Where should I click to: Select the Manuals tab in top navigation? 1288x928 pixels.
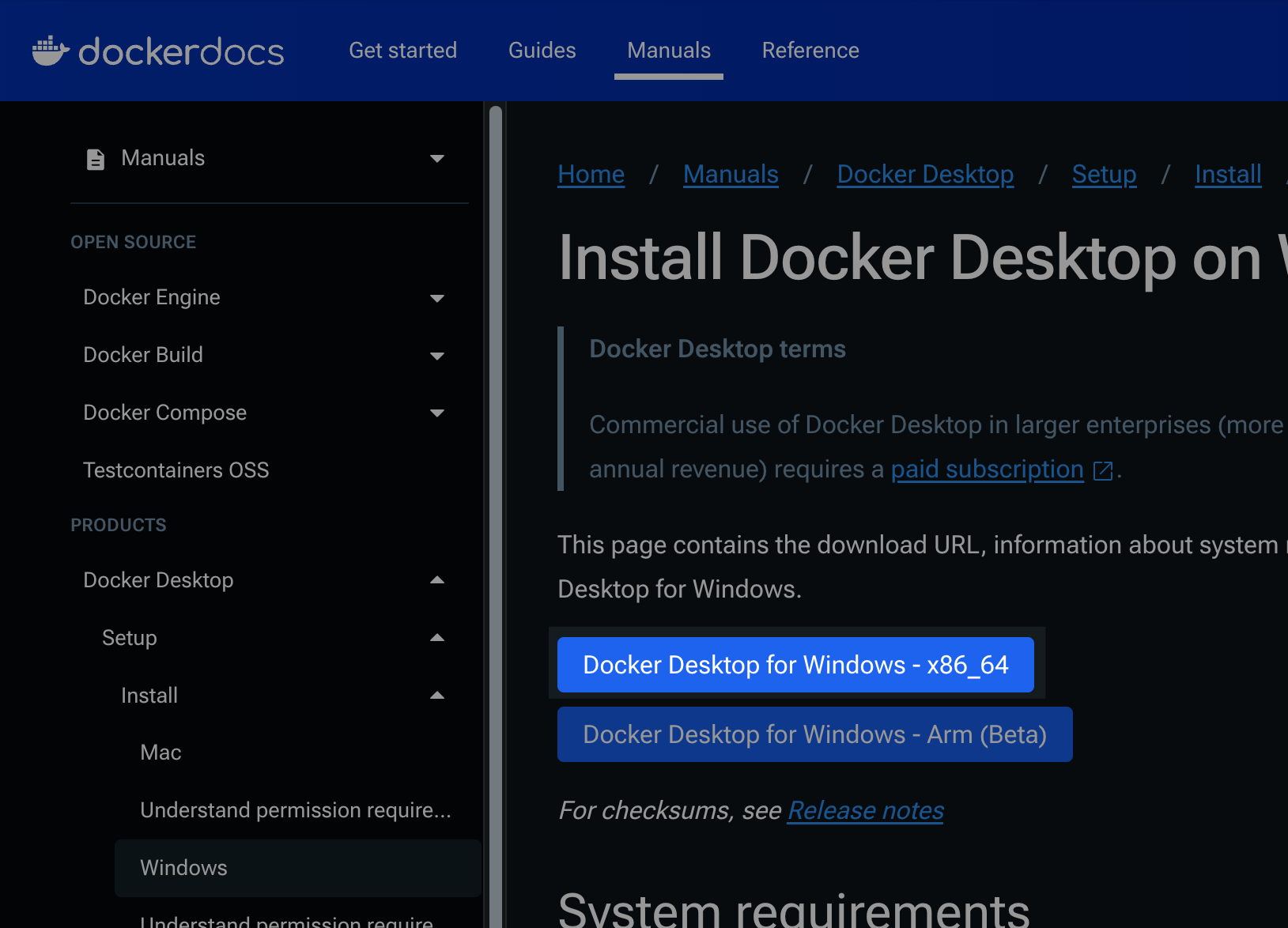click(669, 51)
